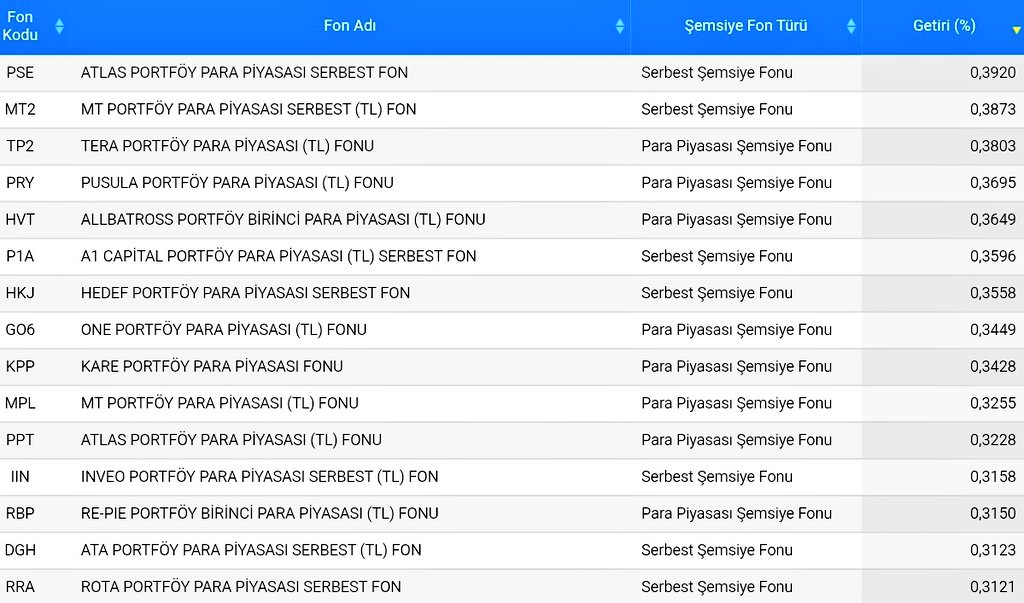This screenshot has height=603, width=1024.
Task: Click Para Piyasası Şemsiye Fonu in TP2 row
Action: tap(736, 146)
